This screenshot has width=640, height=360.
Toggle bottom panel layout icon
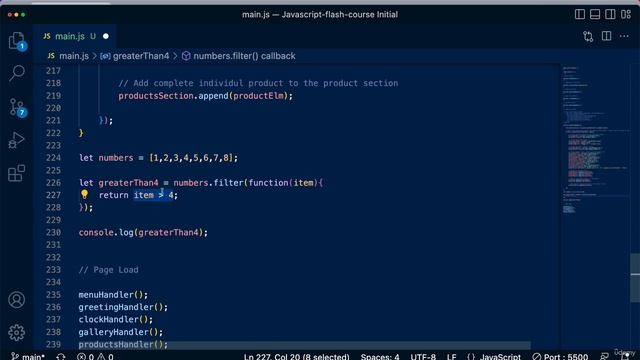[x=595, y=14]
